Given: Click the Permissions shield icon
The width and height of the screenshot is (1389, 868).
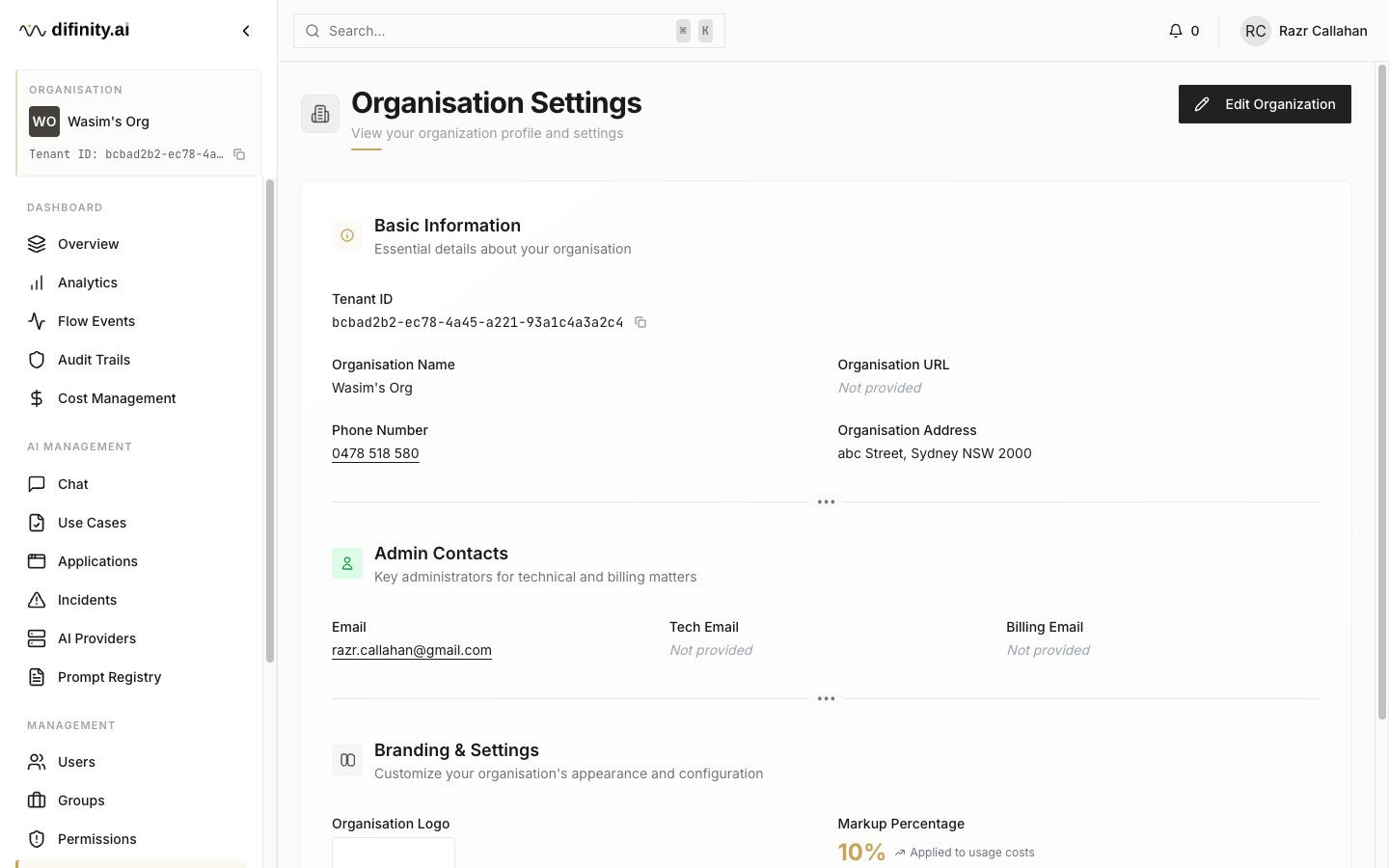Looking at the screenshot, I should (37, 839).
